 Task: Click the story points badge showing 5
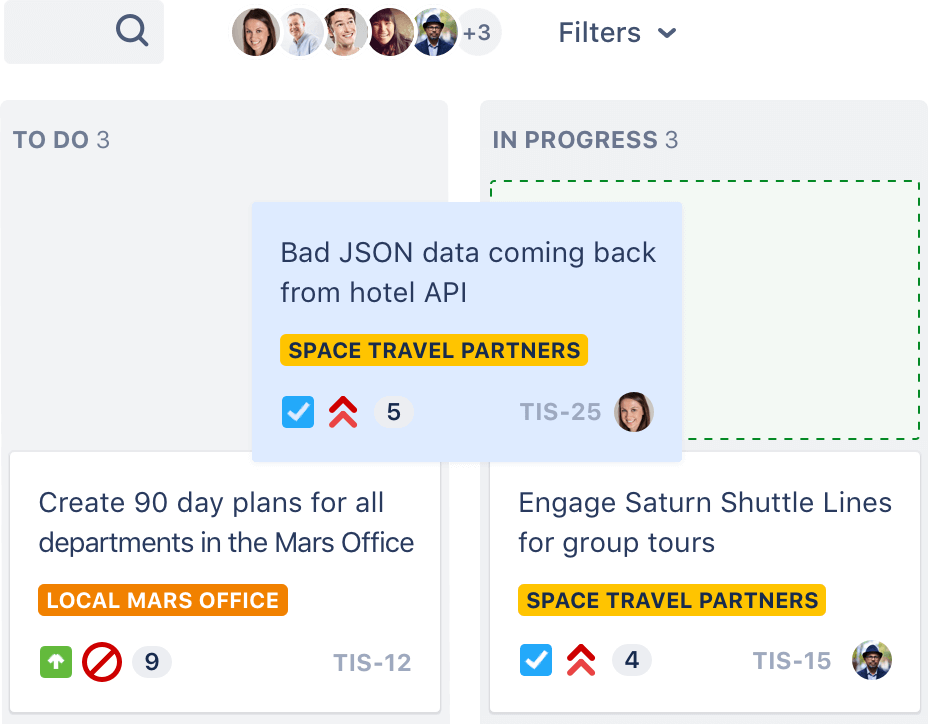pyautogui.click(x=394, y=412)
